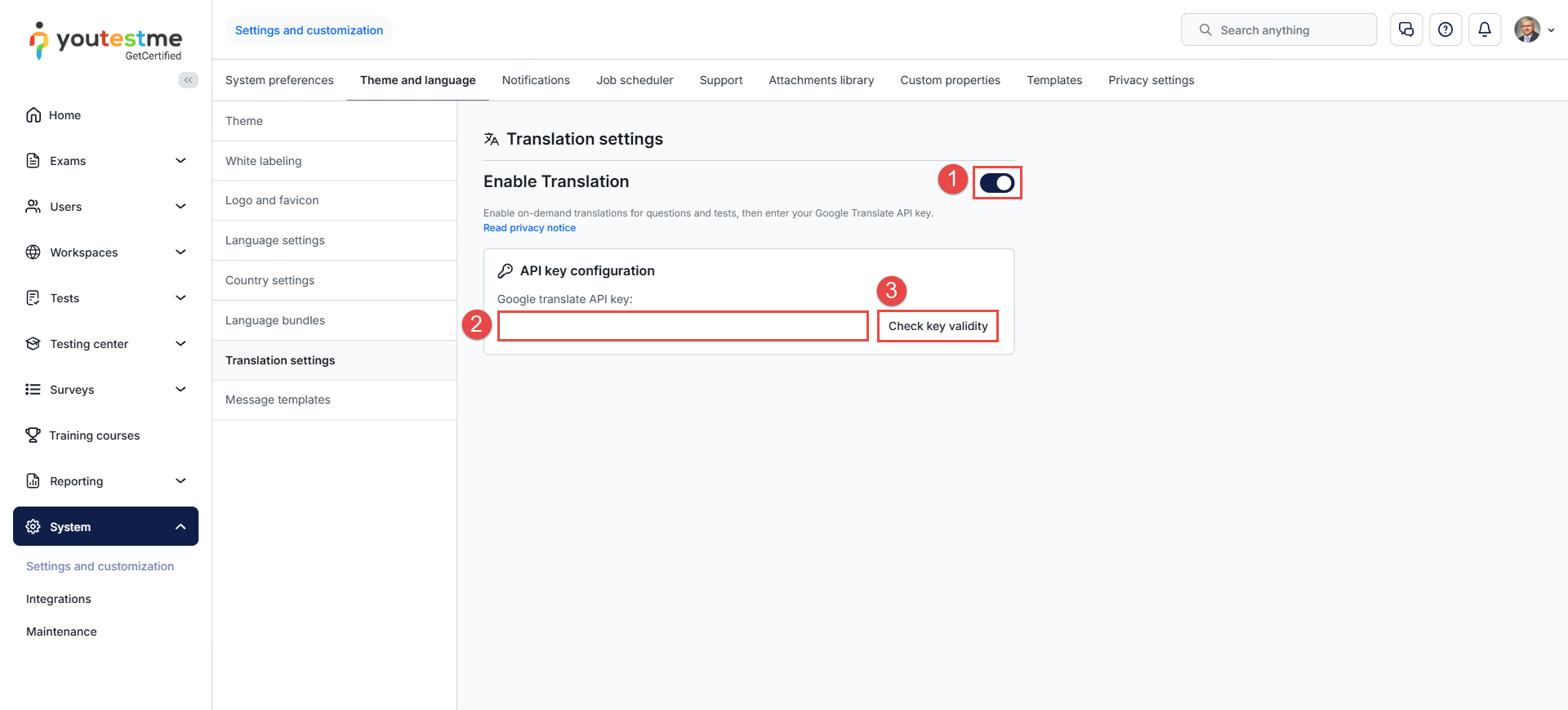Click the Check key validity button

click(x=938, y=326)
